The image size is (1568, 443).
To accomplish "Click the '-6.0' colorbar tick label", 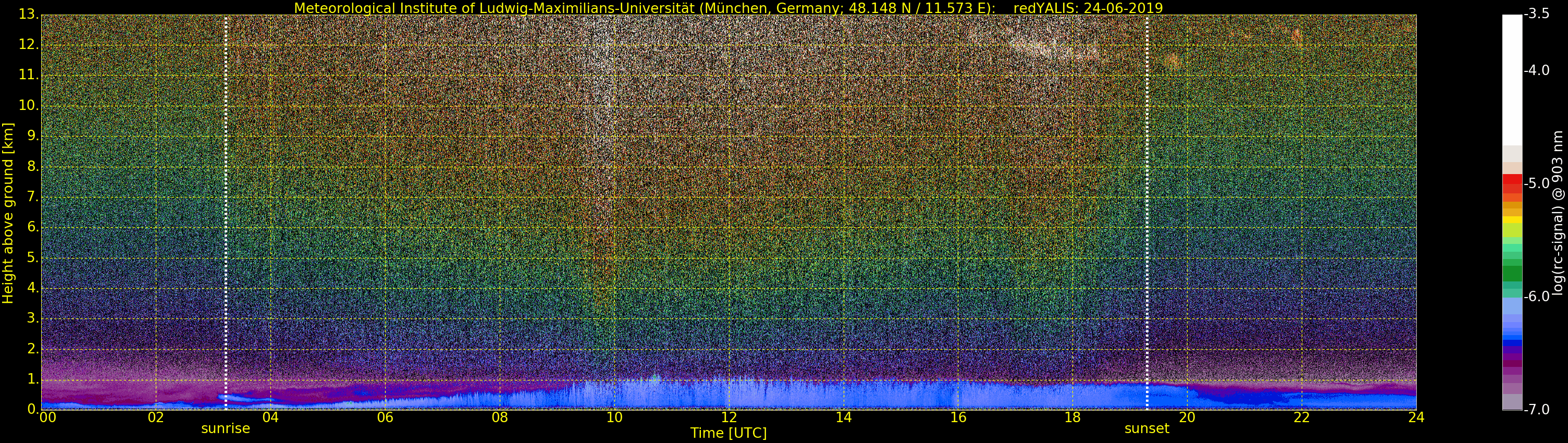I will tap(1537, 297).
